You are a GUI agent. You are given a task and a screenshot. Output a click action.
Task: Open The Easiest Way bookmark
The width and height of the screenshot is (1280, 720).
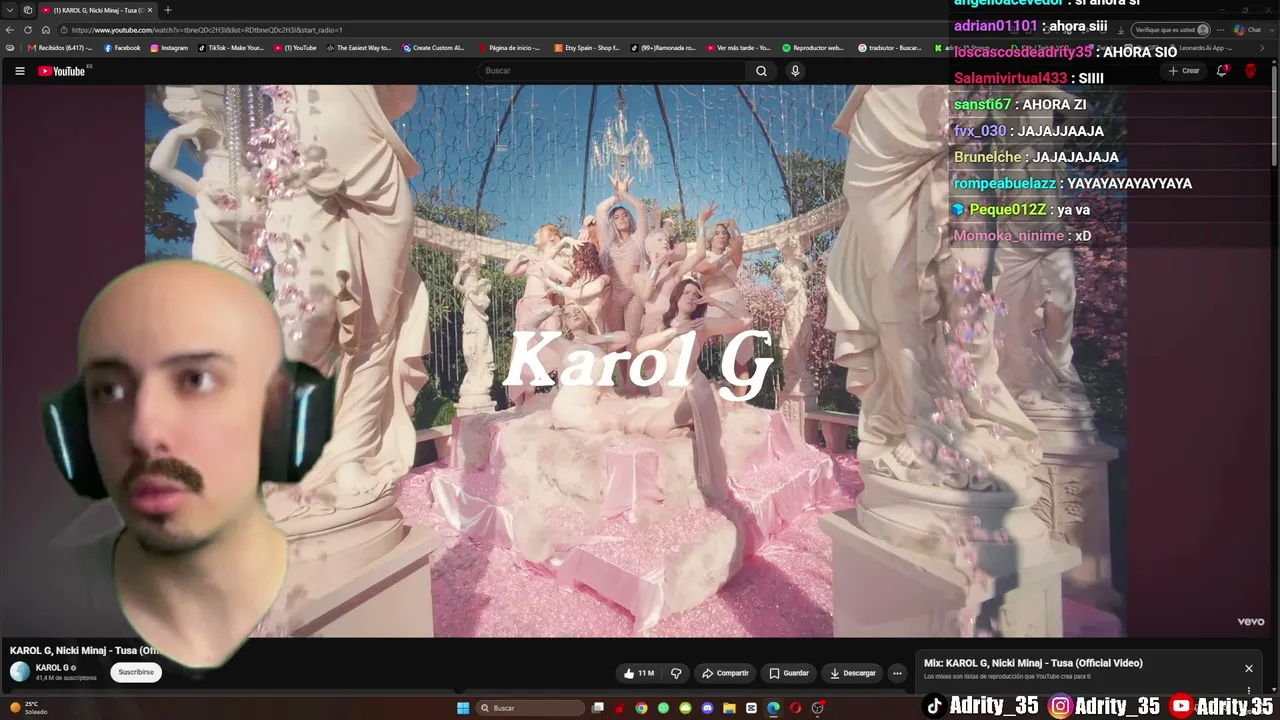(359, 48)
